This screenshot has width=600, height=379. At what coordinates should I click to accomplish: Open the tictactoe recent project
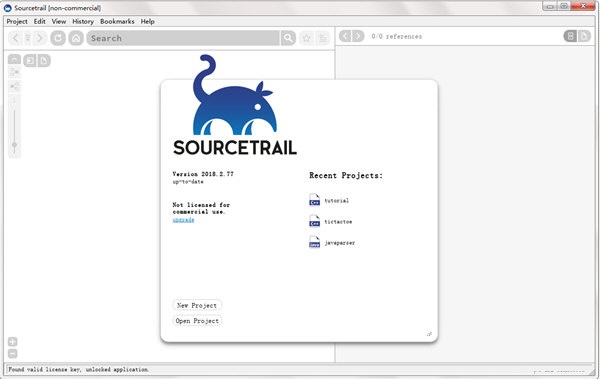coord(338,221)
